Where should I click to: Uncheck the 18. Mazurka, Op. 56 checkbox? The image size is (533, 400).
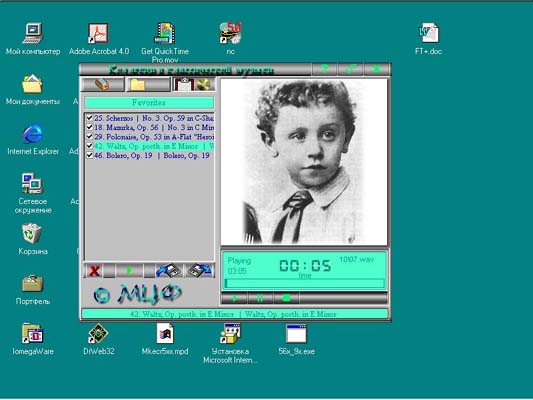(89, 127)
